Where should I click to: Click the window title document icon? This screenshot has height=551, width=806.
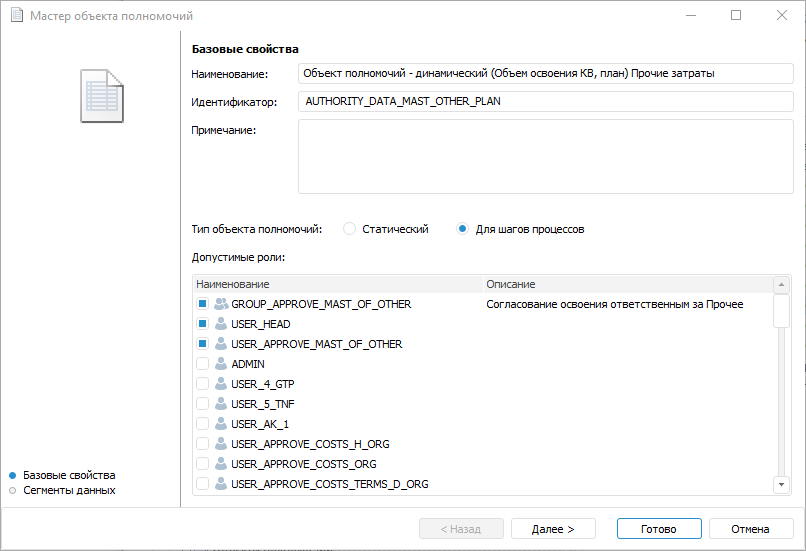click(x=15, y=16)
